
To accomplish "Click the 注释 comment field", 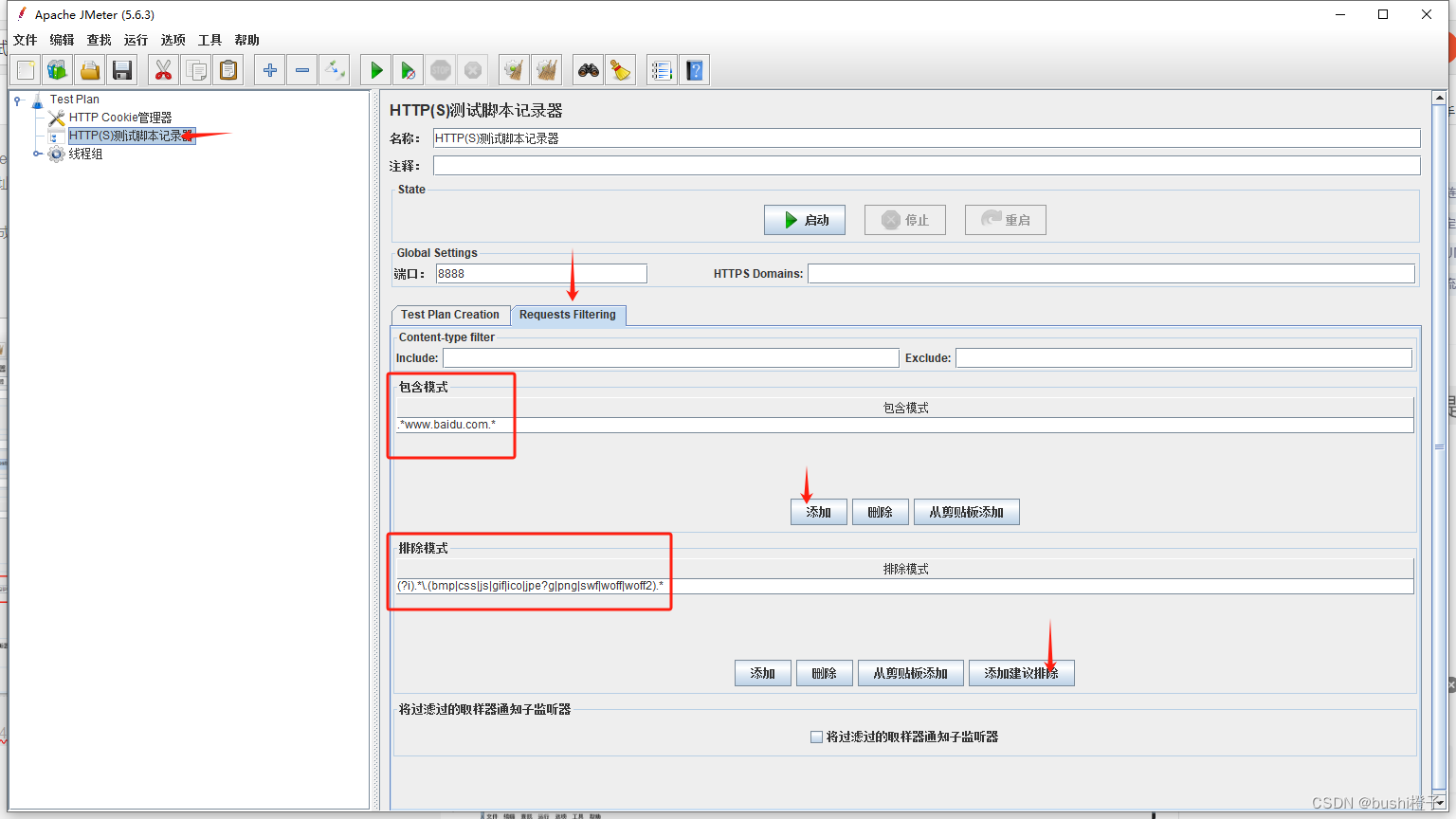I will [926, 166].
